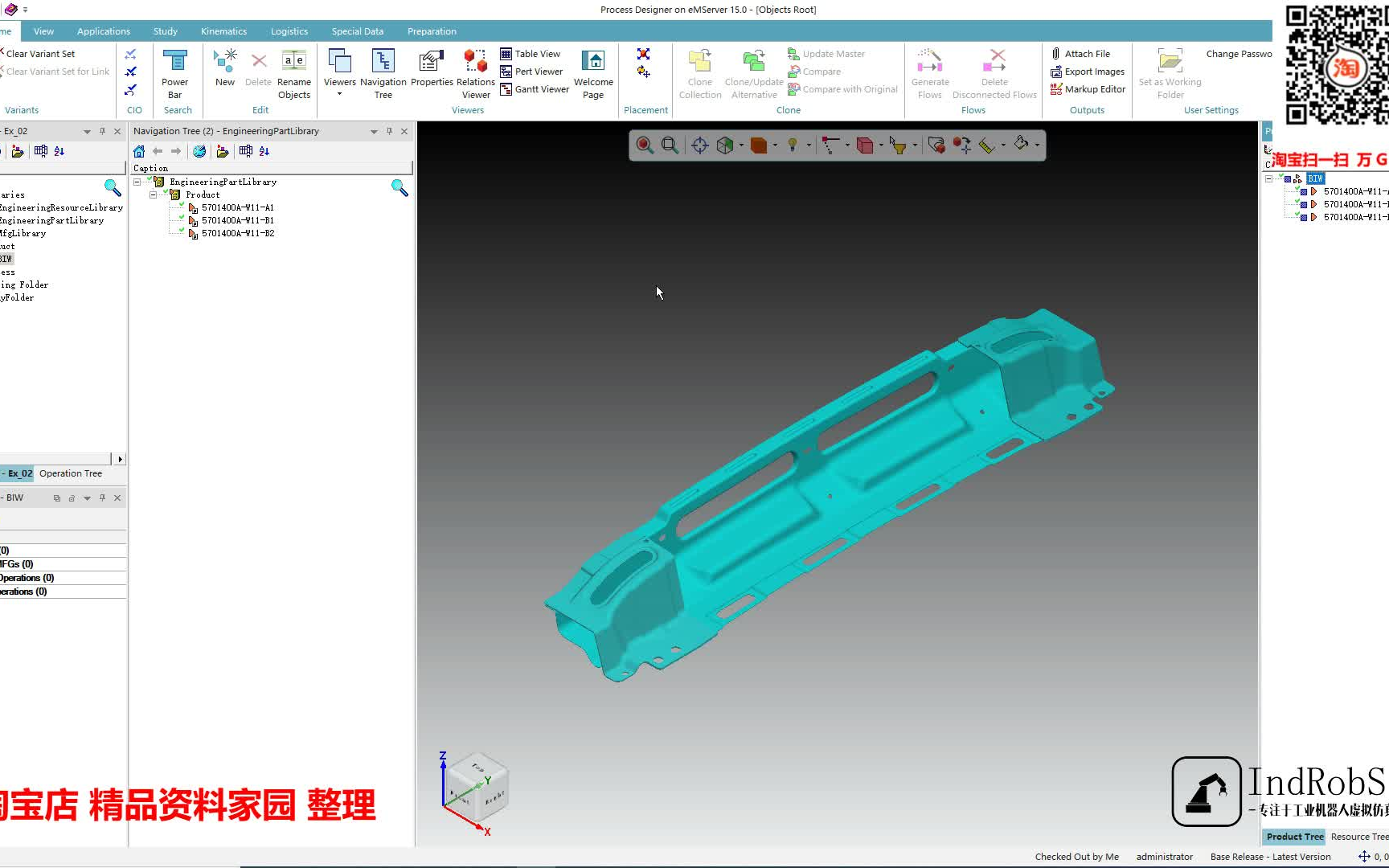Open dropdown next to view point cube
Screen dimensions: 1389x868
point(740,145)
